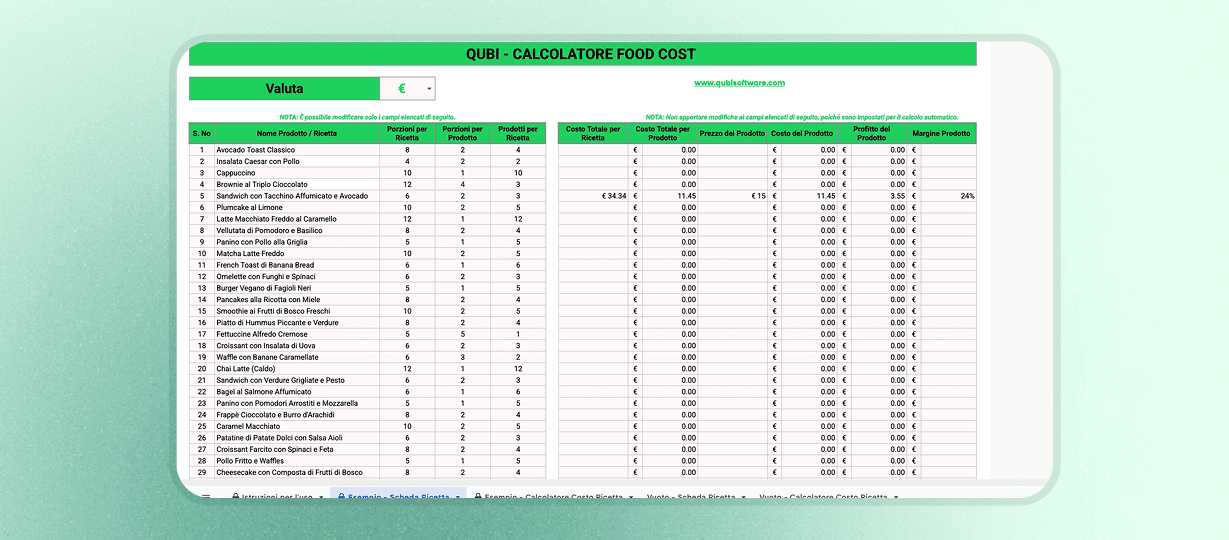Open the Valuta currency dropdown arrow
This screenshot has height=540, width=1229.
pos(429,89)
